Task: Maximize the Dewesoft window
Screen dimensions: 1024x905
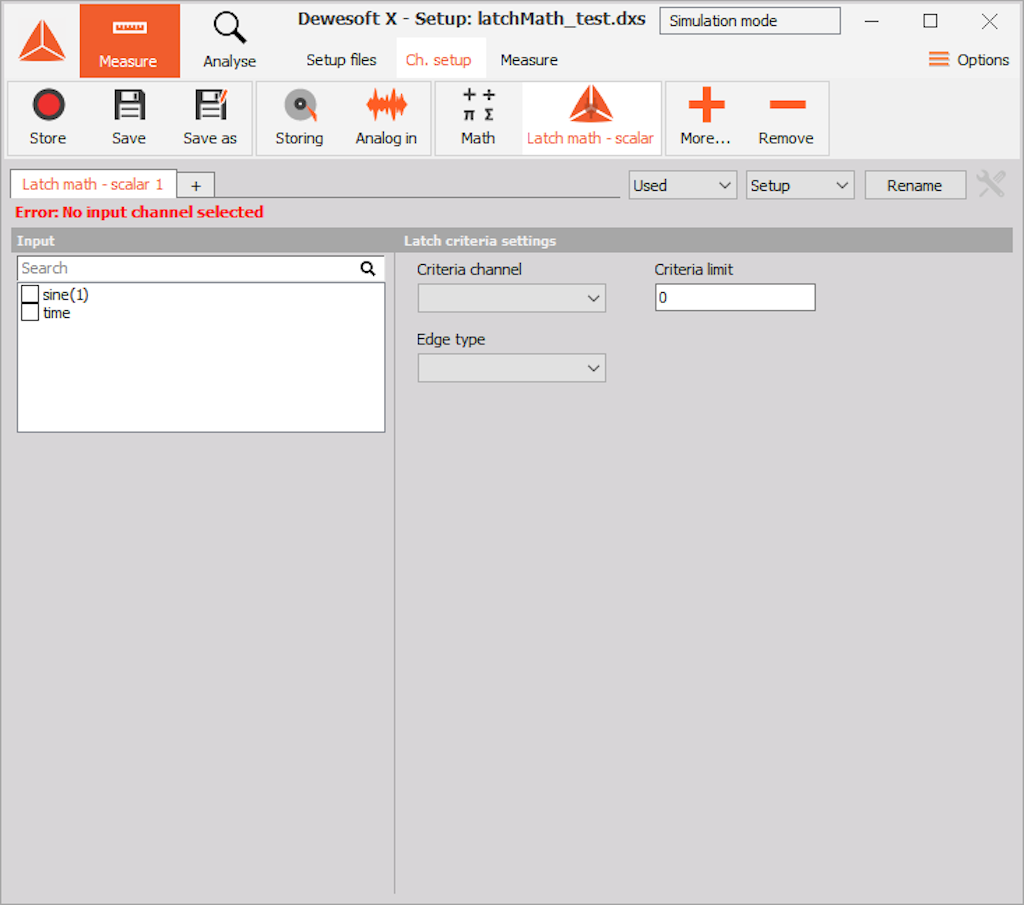Action: [x=931, y=22]
